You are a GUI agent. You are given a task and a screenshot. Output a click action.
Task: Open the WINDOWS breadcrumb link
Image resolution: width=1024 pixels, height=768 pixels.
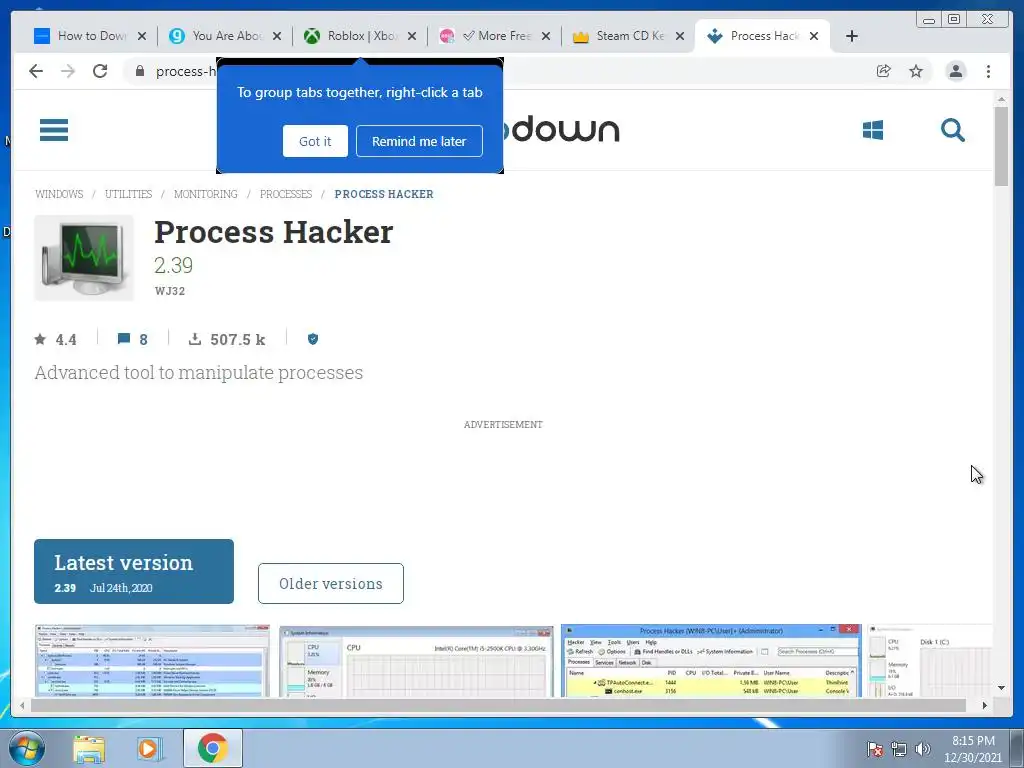[x=59, y=194]
